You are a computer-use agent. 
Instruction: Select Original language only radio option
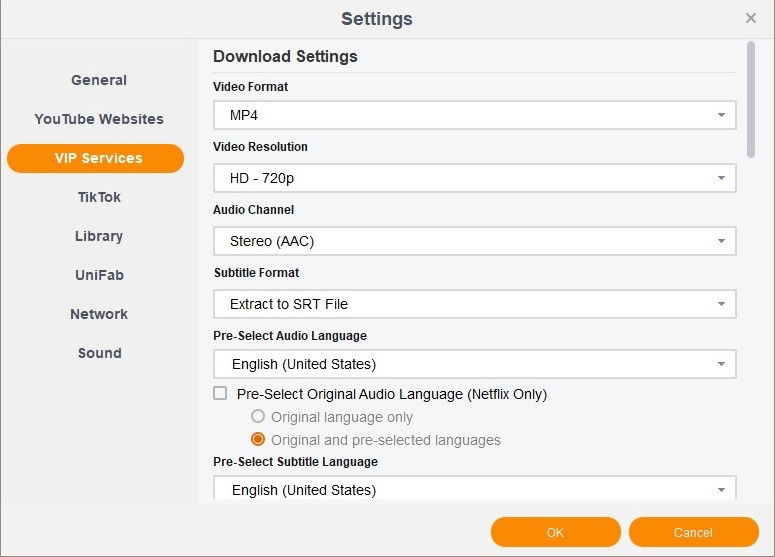258,417
